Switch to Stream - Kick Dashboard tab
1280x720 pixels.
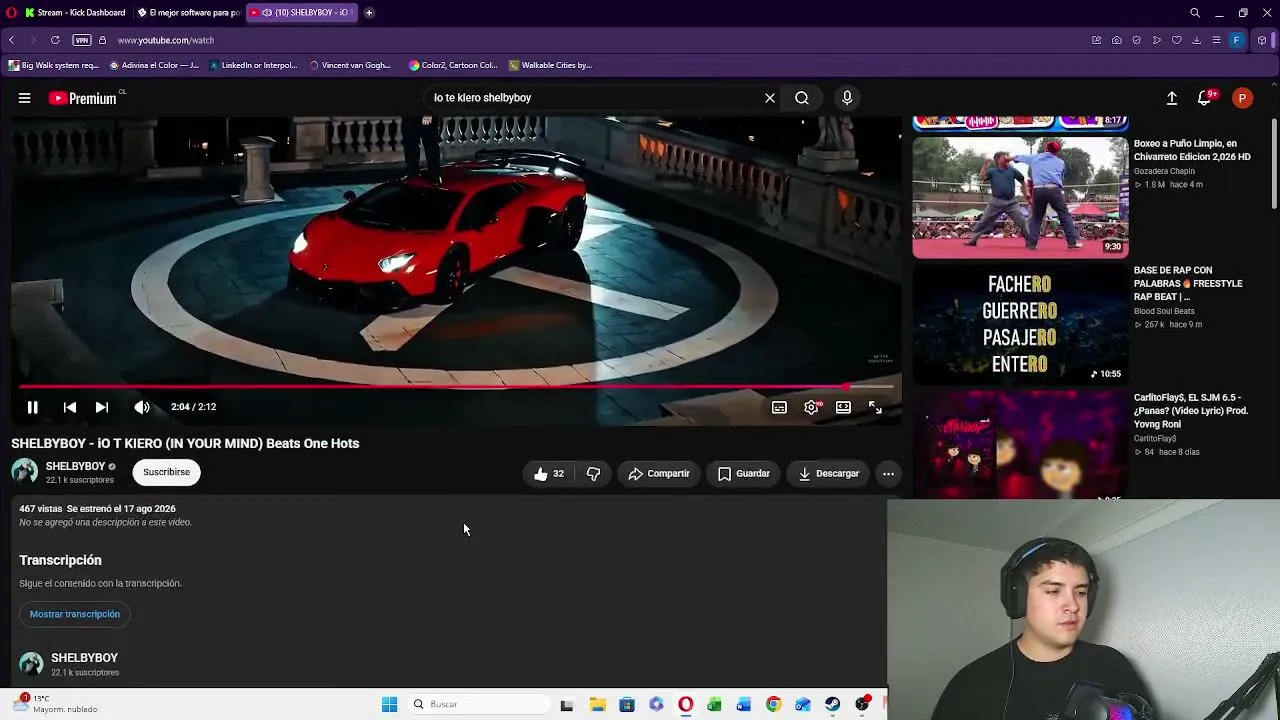(x=75, y=13)
